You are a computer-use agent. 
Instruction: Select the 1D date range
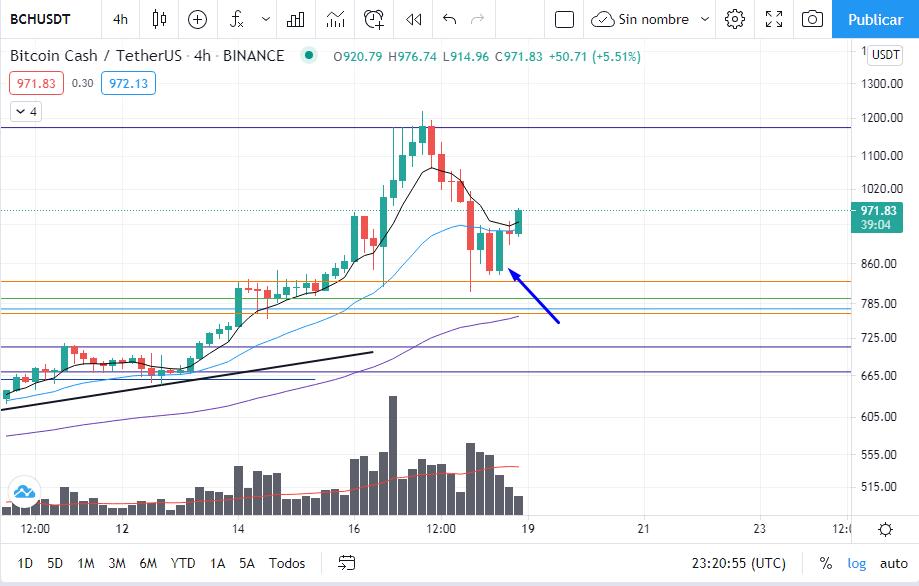tap(25, 563)
